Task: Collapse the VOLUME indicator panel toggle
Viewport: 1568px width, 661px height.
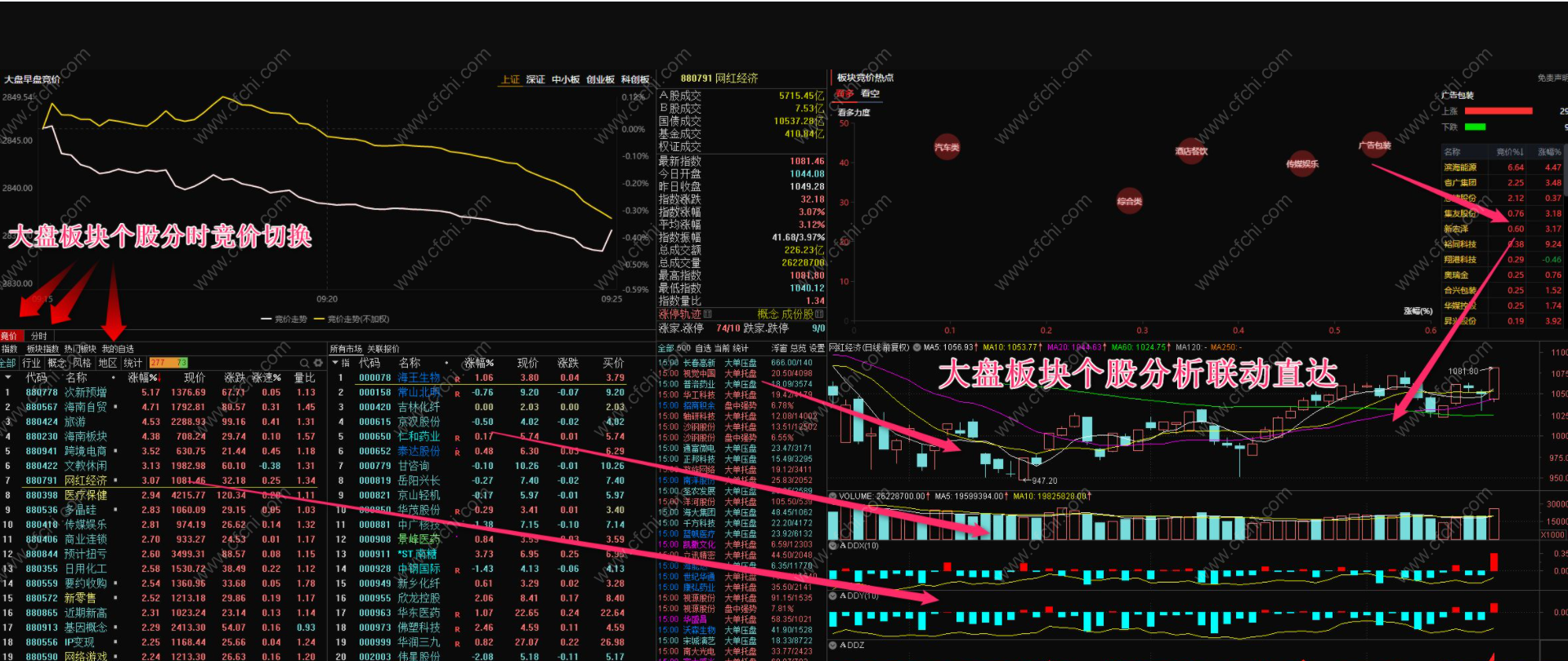Action: pyautogui.click(x=833, y=496)
